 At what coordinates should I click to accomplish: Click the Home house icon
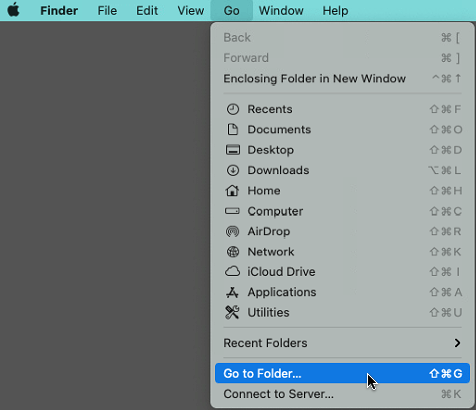pos(232,191)
